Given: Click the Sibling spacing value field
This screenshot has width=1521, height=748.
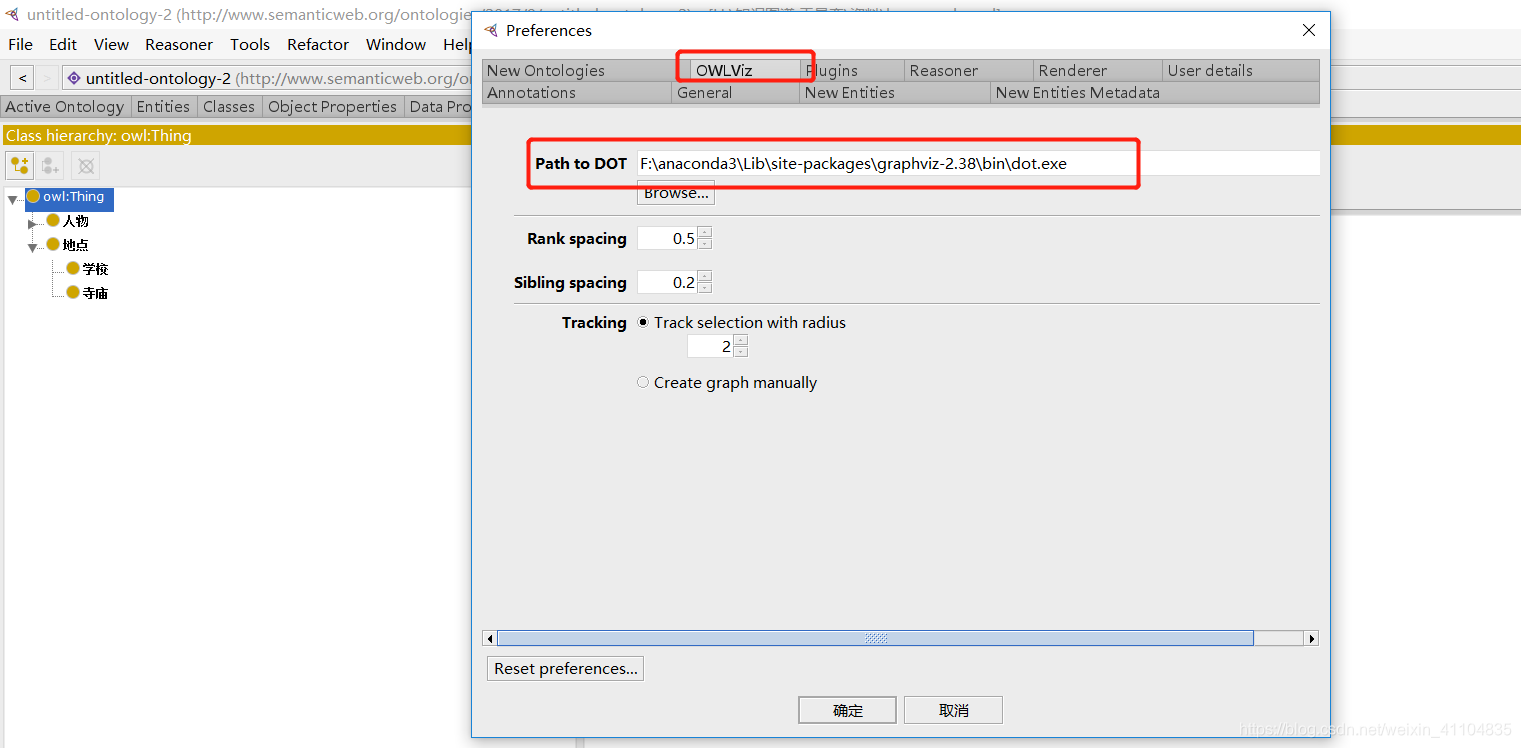Looking at the screenshot, I should pyautogui.click(x=667, y=282).
